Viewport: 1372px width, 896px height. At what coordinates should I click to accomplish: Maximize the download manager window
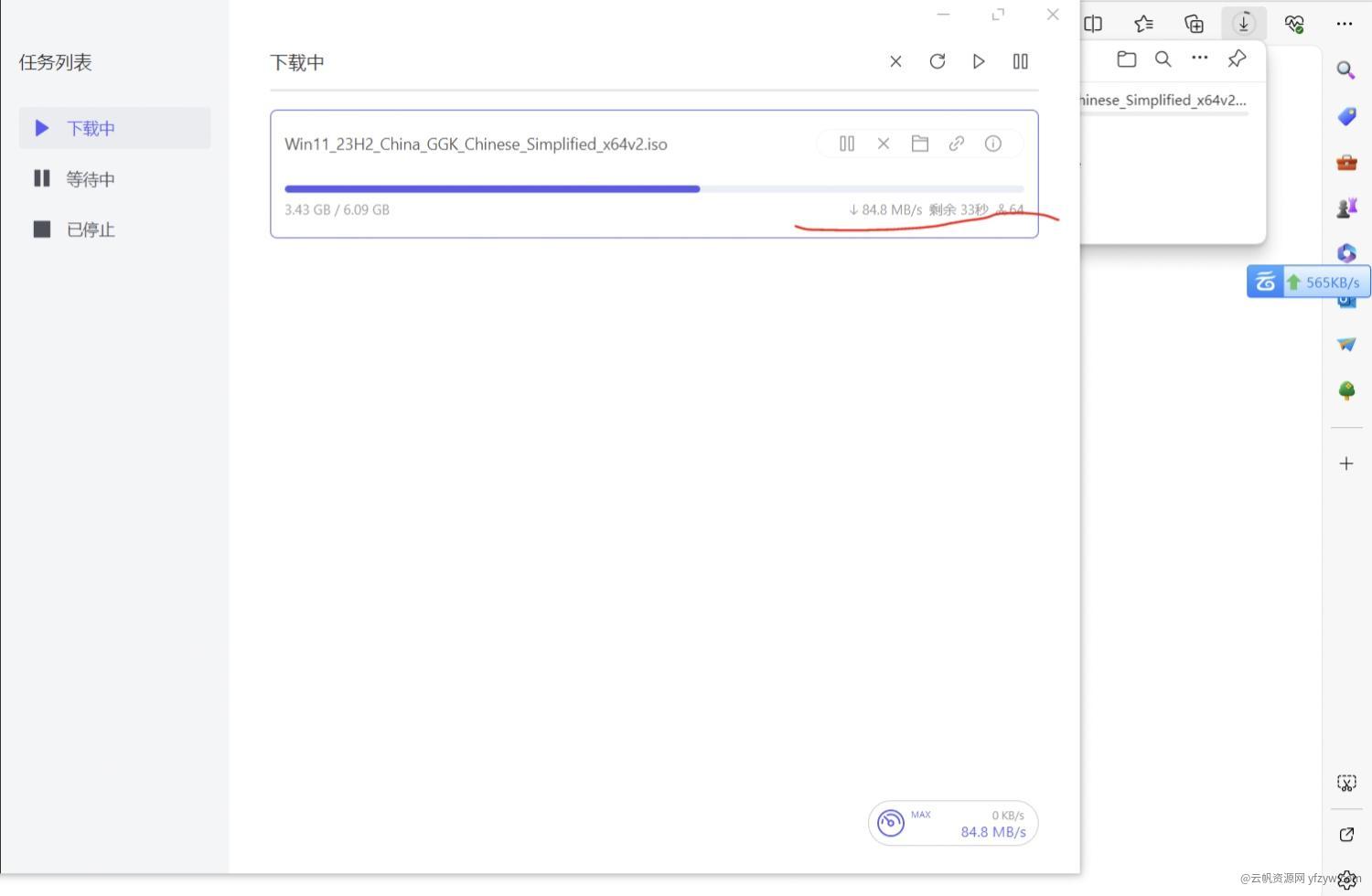(x=998, y=15)
